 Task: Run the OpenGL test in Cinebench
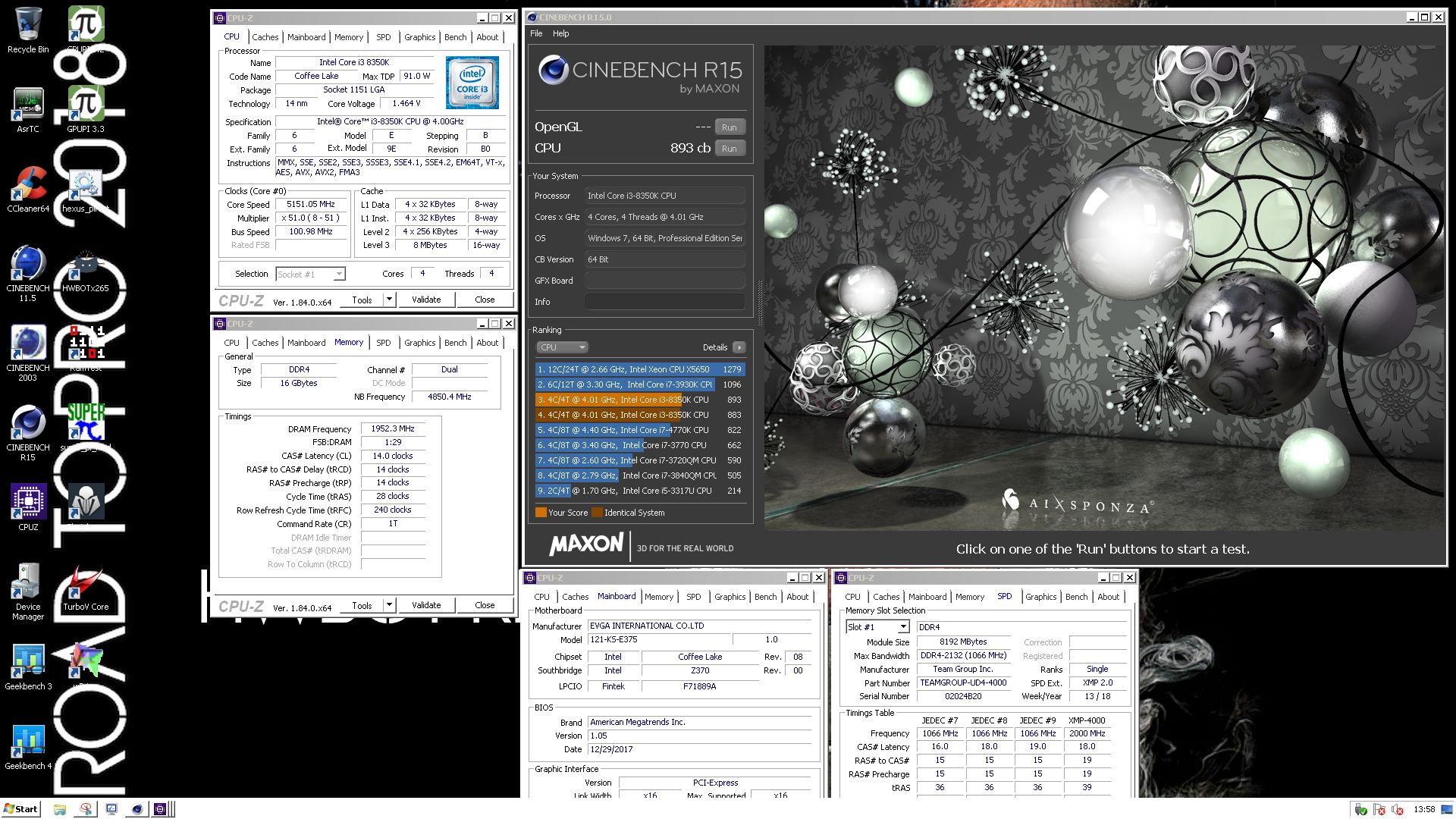pyautogui.click(x=730, y=127)
